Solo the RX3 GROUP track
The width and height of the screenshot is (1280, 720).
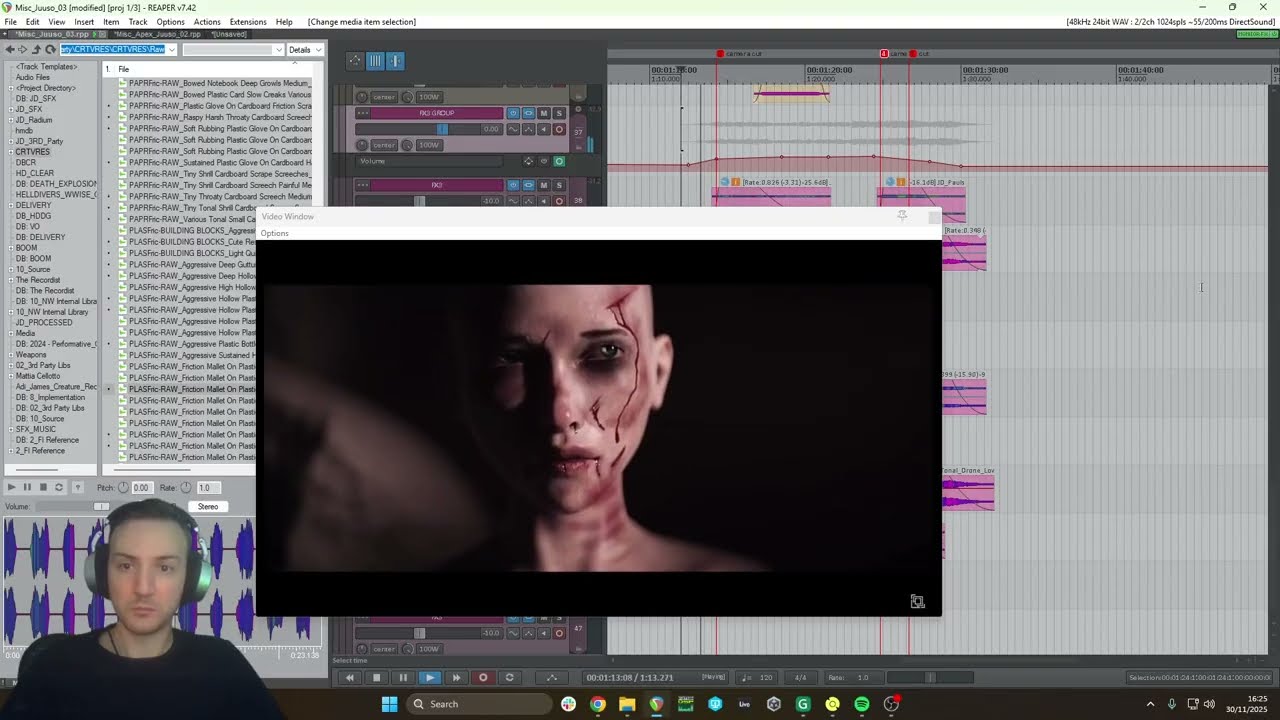[x=559, y=113]
